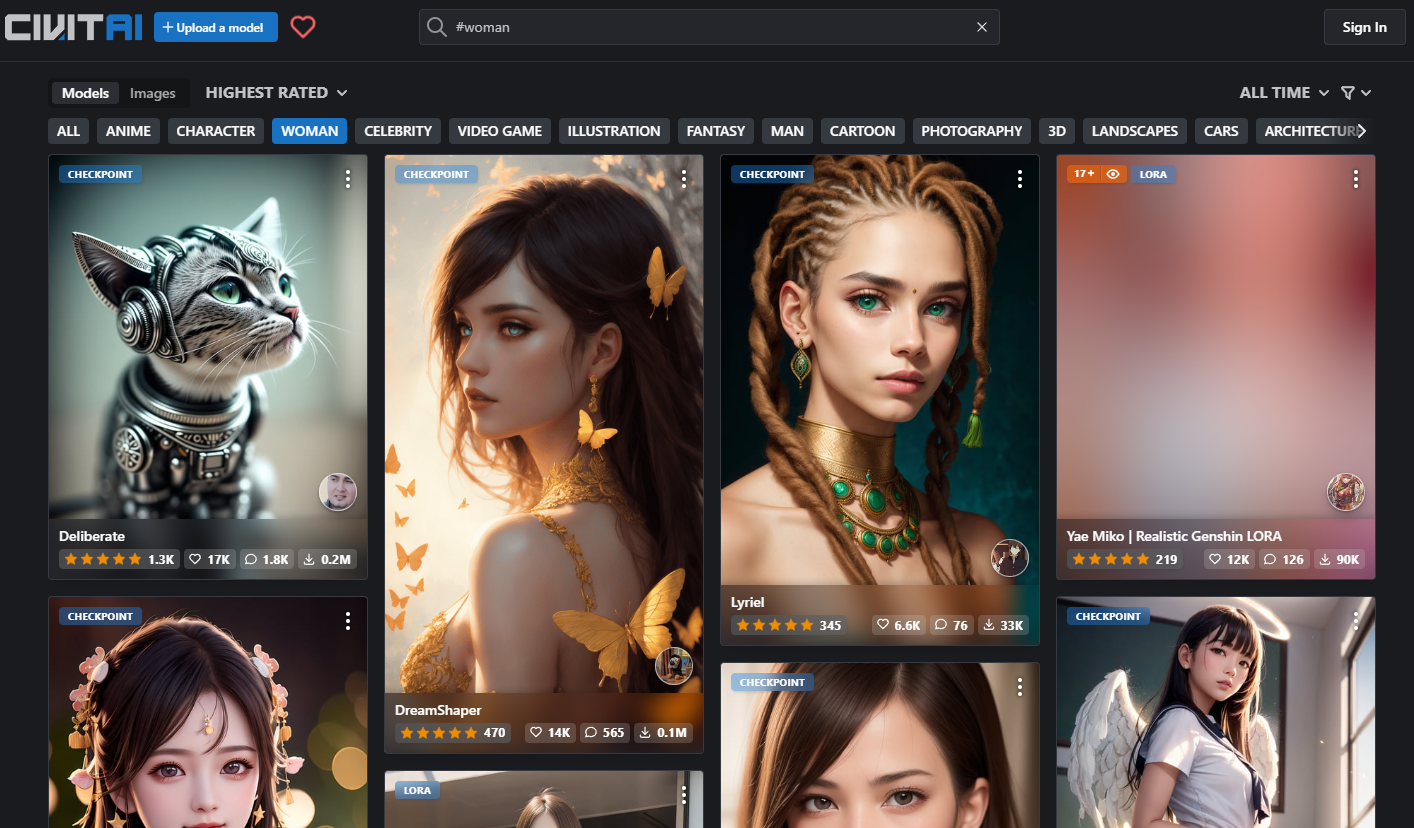This screenshot has height=828, width=1414.
Task: Click the search magnifier icon
Action: [x=437, y=27]
